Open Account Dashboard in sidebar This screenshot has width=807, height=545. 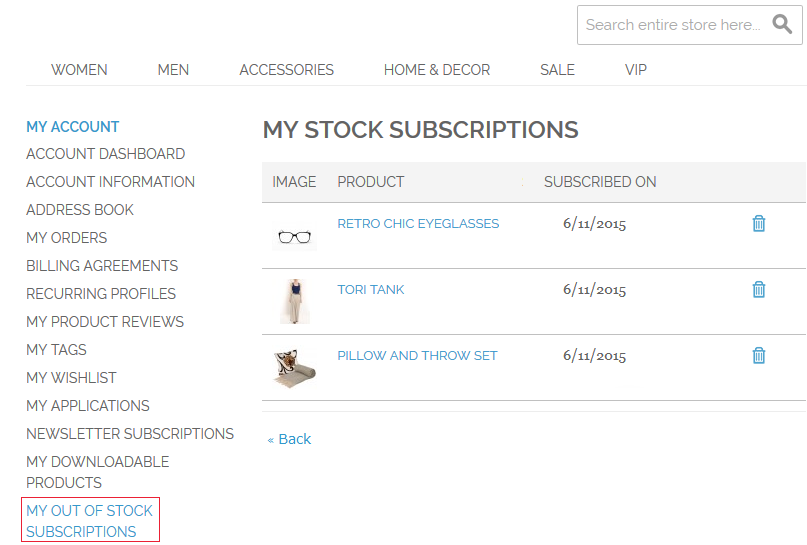(105, 154)
